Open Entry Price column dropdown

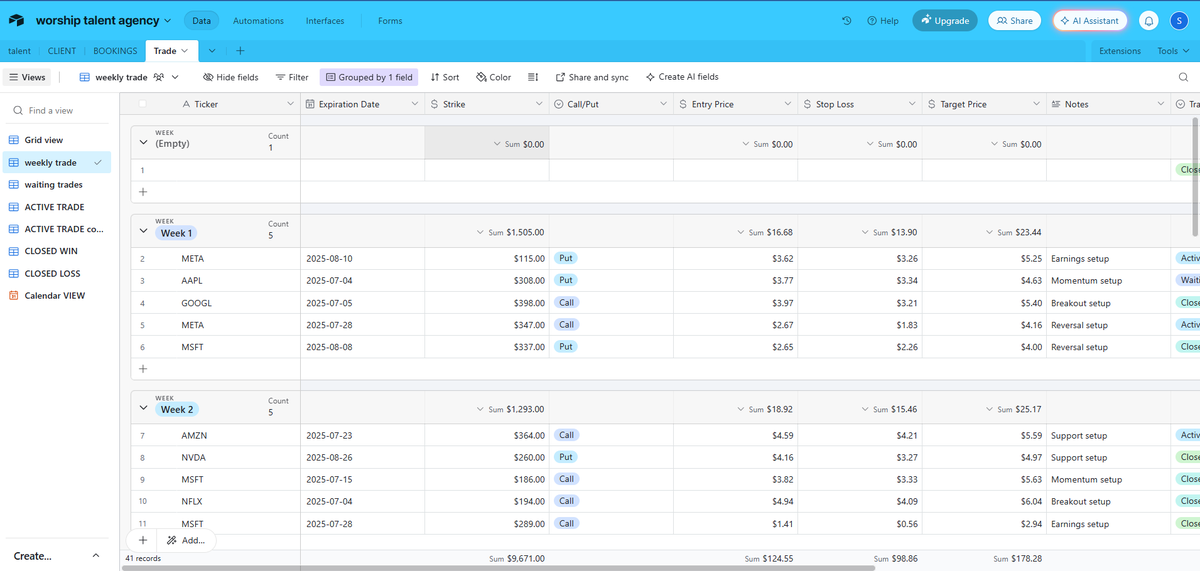click(x=788, y=104)
